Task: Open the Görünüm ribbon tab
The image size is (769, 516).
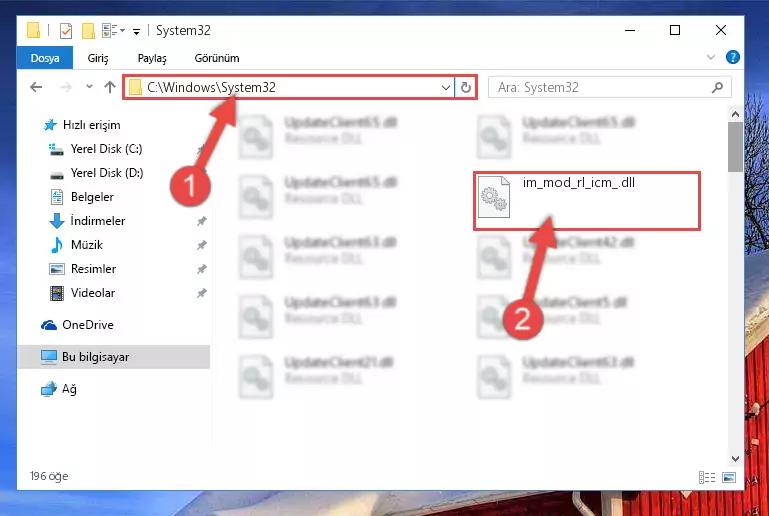Action: [217, 58]
